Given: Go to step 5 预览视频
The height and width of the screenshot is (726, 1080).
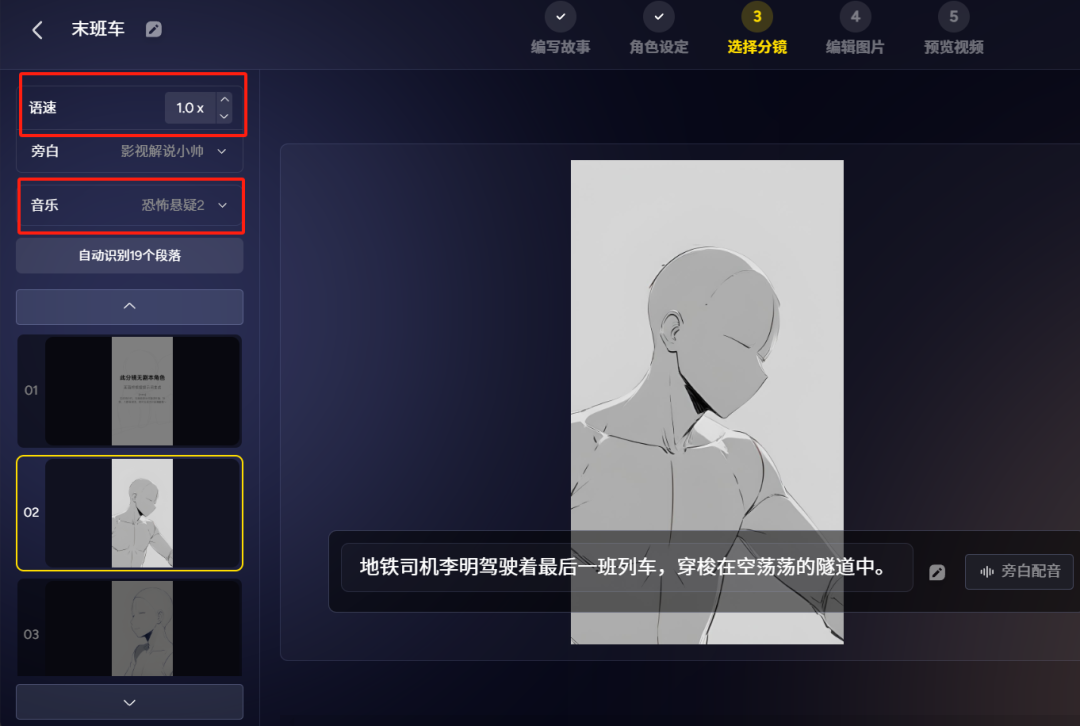Looking at the screenshot, I should 953,30.
